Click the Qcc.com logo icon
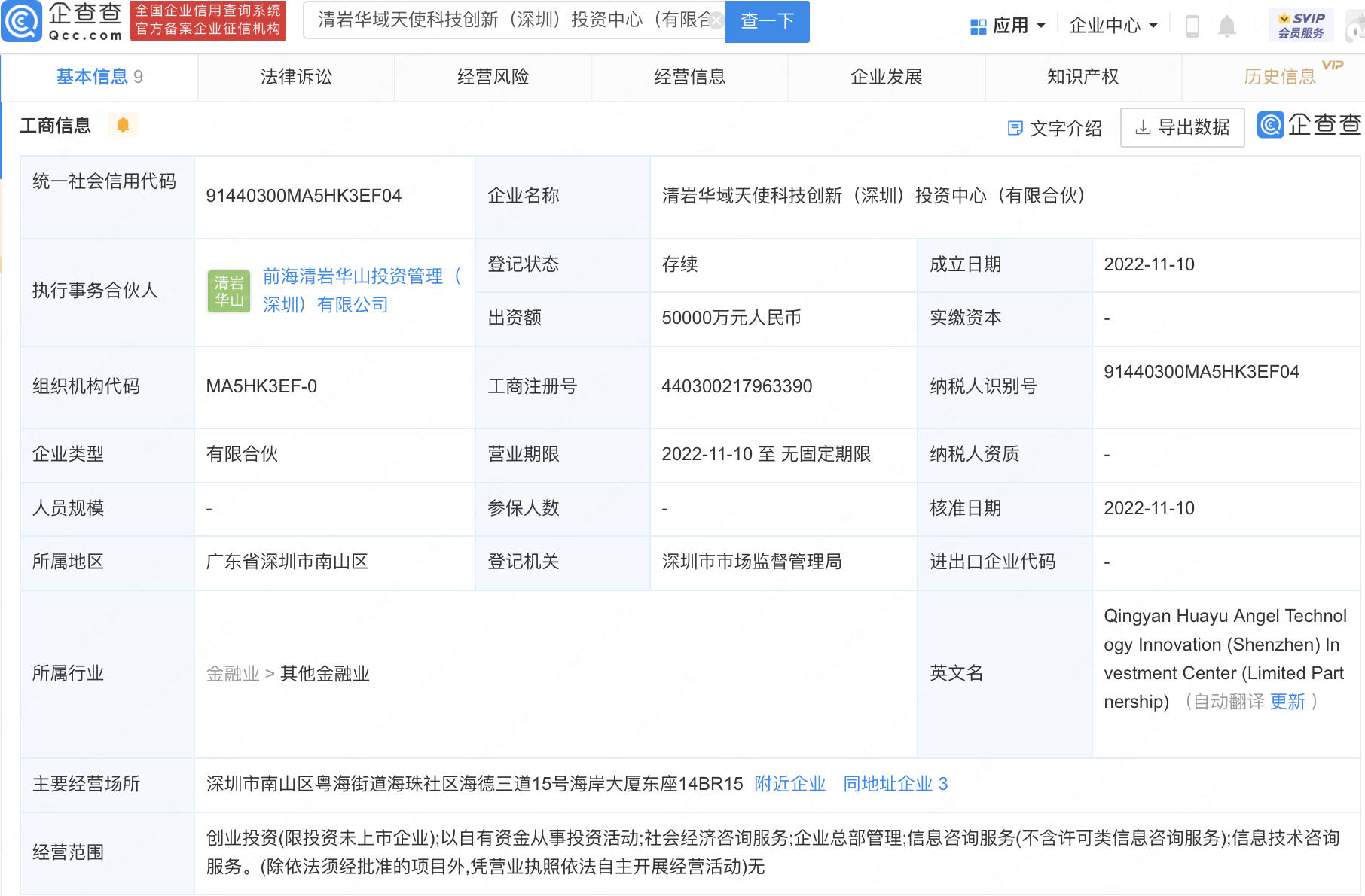This screenshot has height=896, width=1365. pos(22,21)
